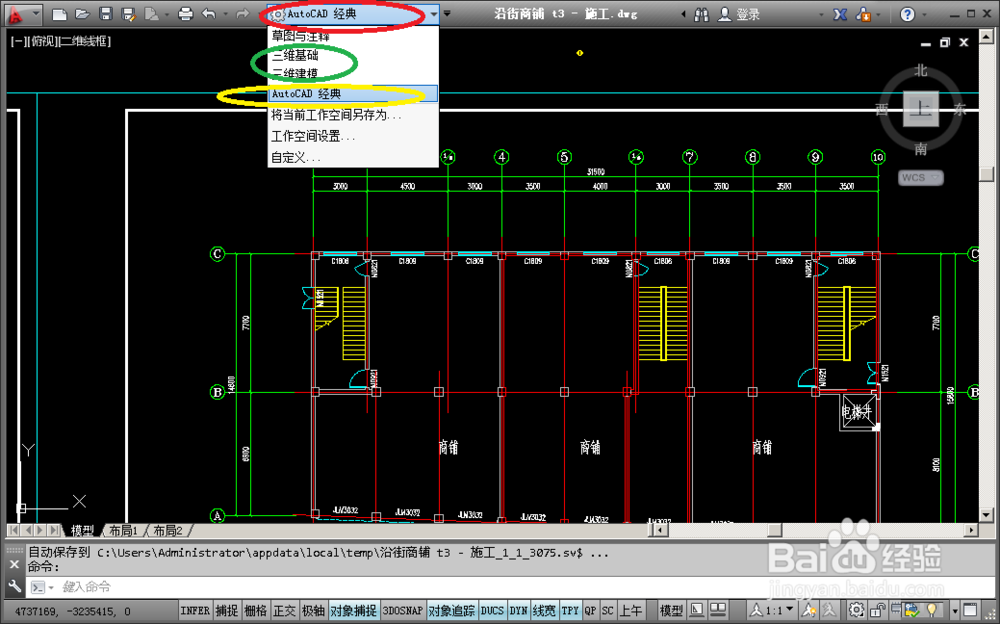Switch to the 布局1 layout tab
1000x624 pixels.
tap(123, 530)
